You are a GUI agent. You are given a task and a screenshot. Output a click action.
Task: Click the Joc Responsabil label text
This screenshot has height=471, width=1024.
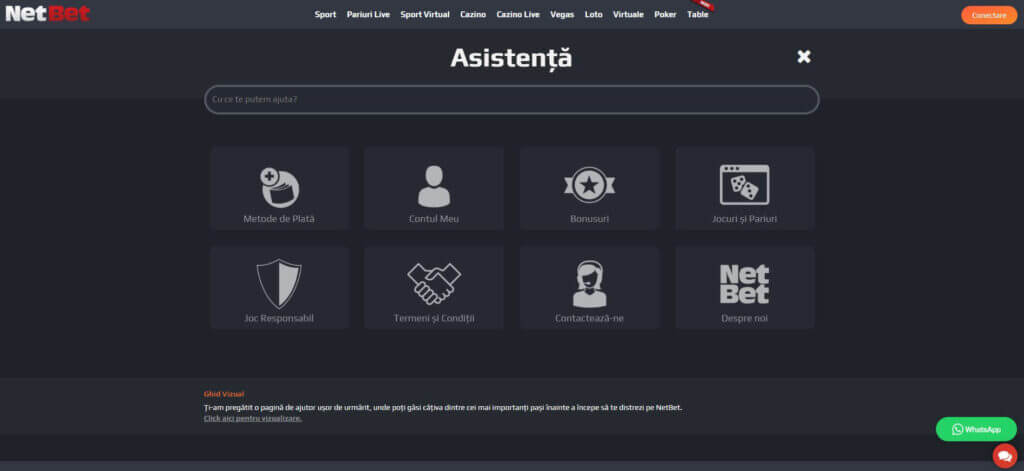279,318
